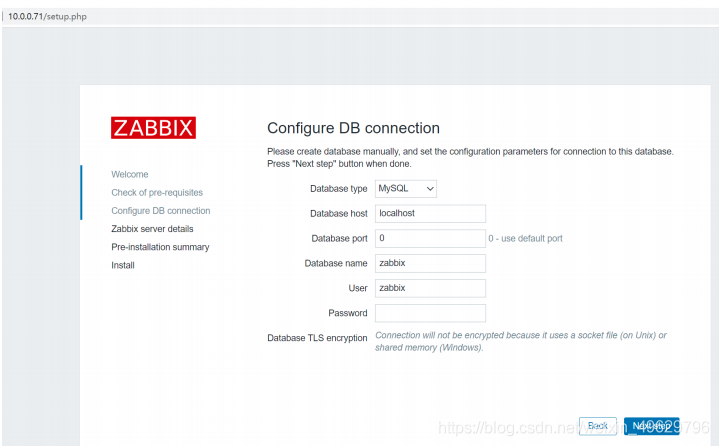
Task: Click the Database host label
Action: click(x=338, y=214)
